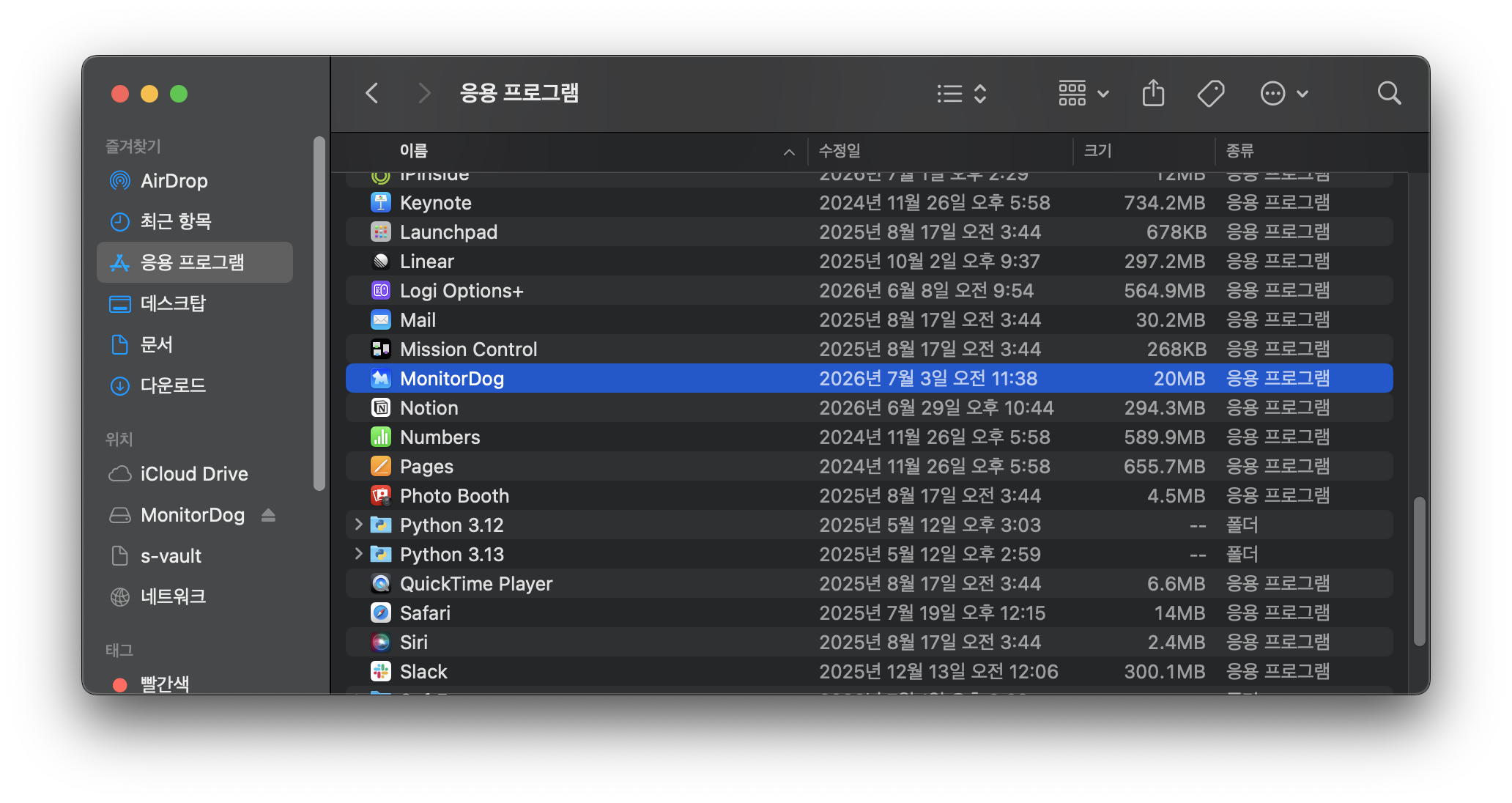Click the Notion size 294.3MB
This screenshot has height=803, width=1512.
pyautogui.click(x=1165, y=407)
